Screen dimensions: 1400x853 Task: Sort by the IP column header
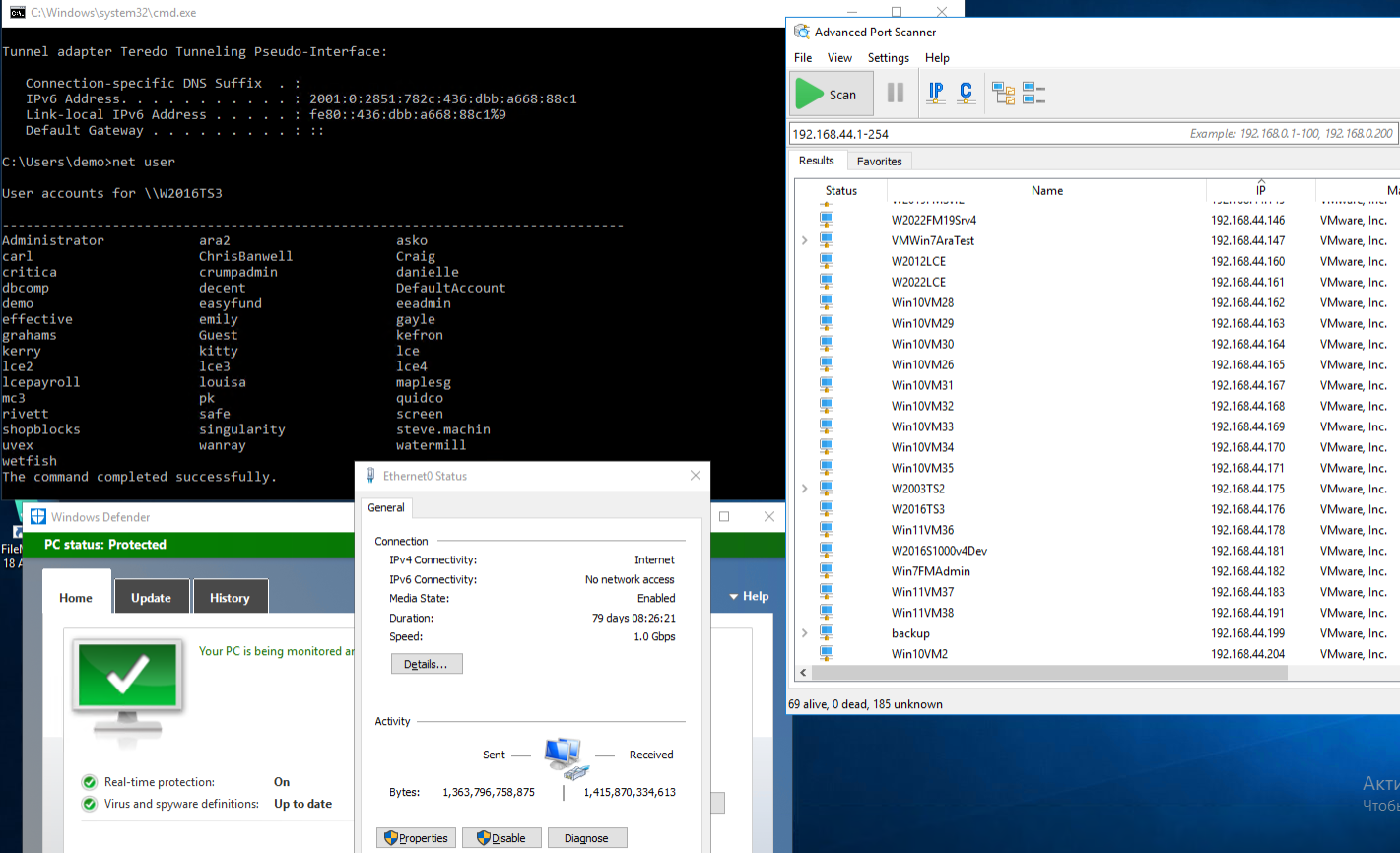(x=1261, y=190)
